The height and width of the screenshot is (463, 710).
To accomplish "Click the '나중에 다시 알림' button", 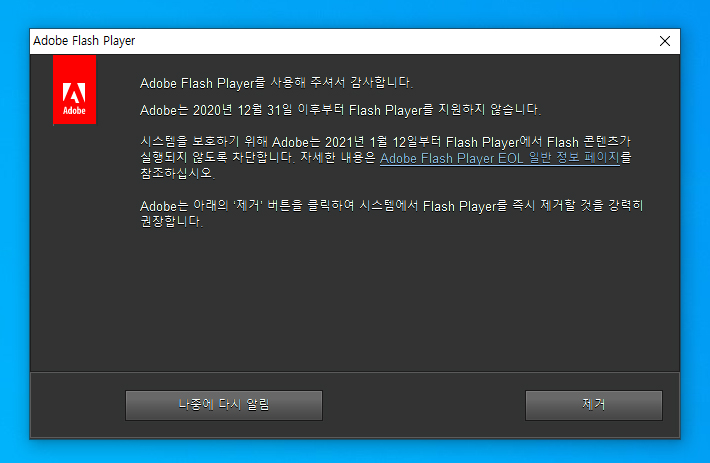I will click(224, 405).
